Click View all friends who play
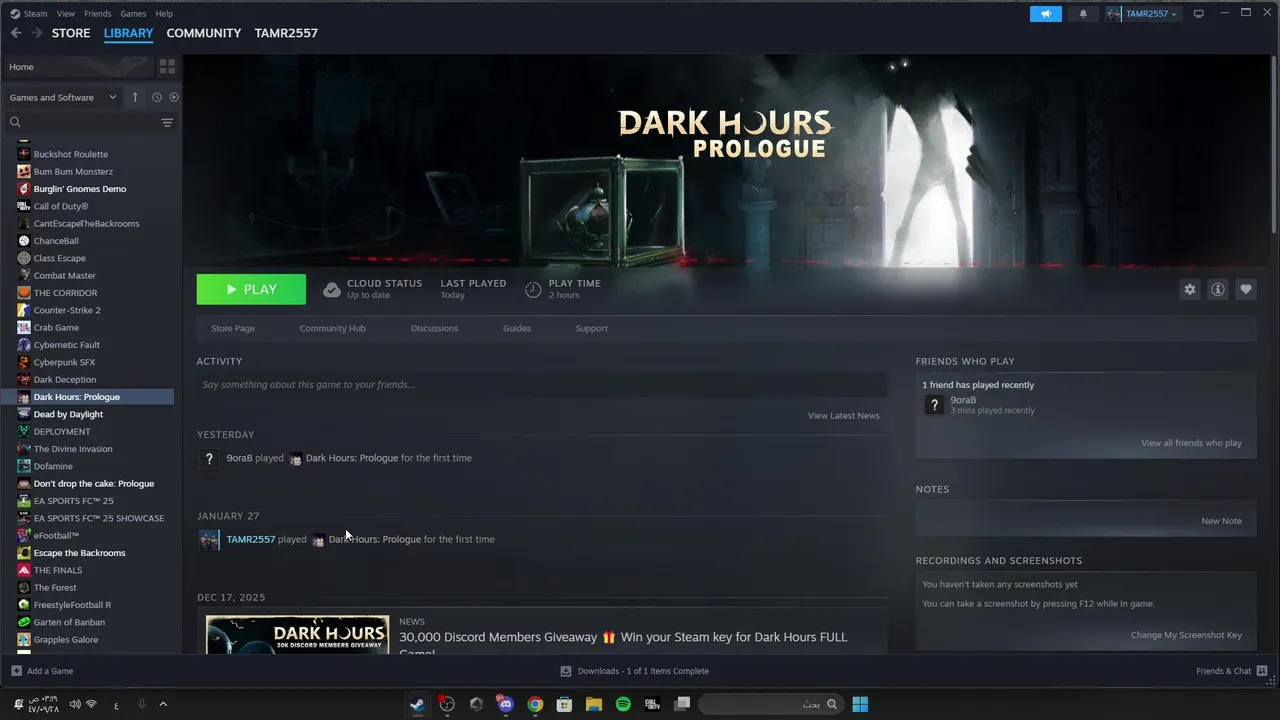Viewport: 1280px width, 720px height. [x=1192, y=443]
